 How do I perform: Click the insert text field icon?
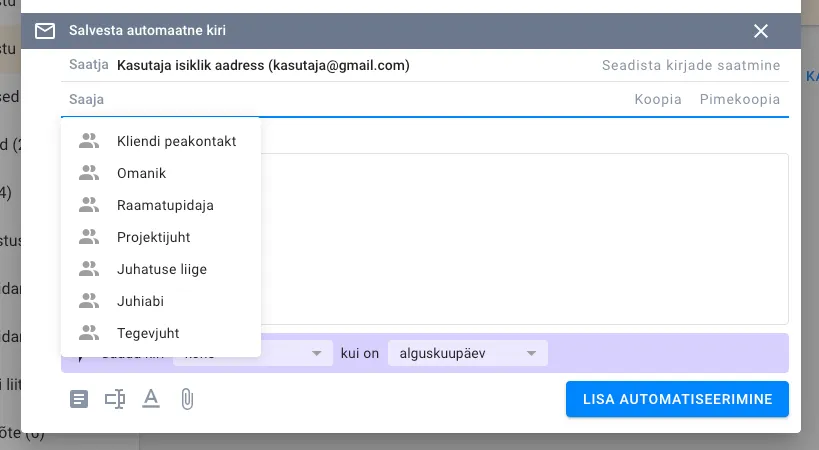[115, 399]
